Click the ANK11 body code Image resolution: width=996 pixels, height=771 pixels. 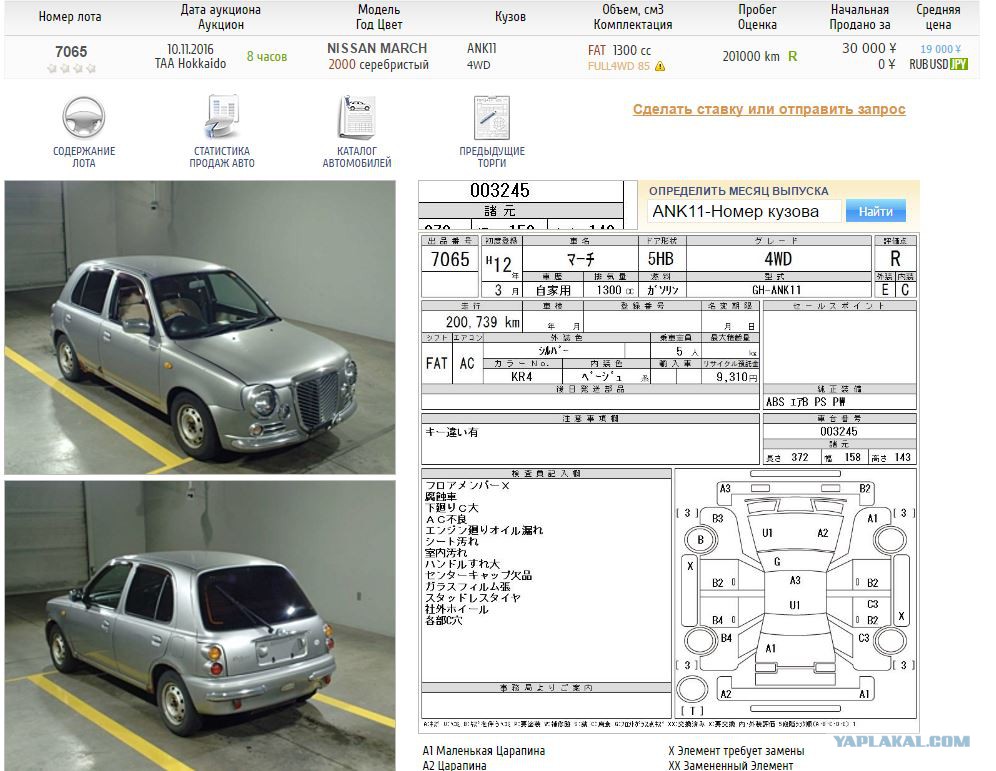tap(481, 48)
